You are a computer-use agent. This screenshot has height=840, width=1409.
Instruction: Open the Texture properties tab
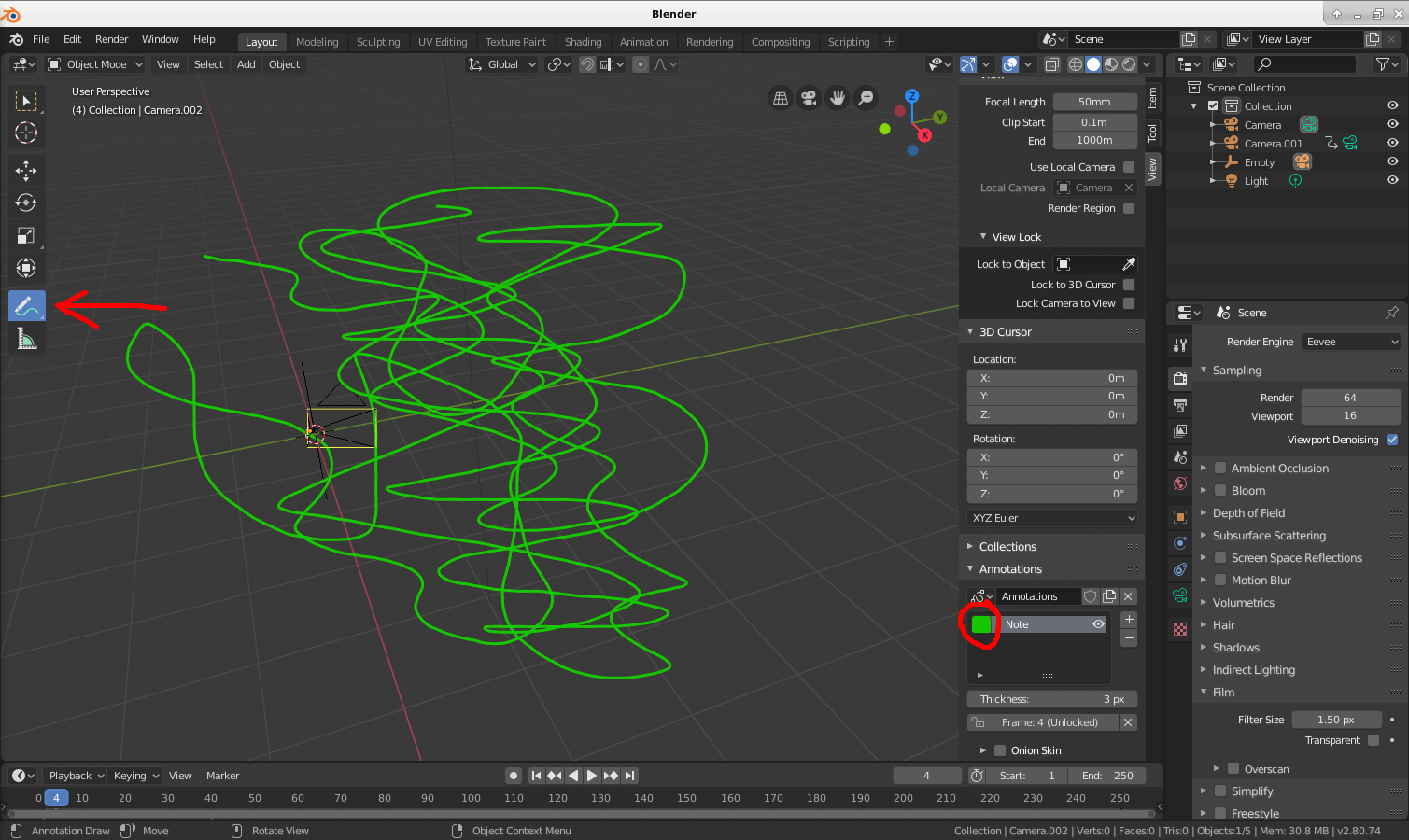[1180, 629]
